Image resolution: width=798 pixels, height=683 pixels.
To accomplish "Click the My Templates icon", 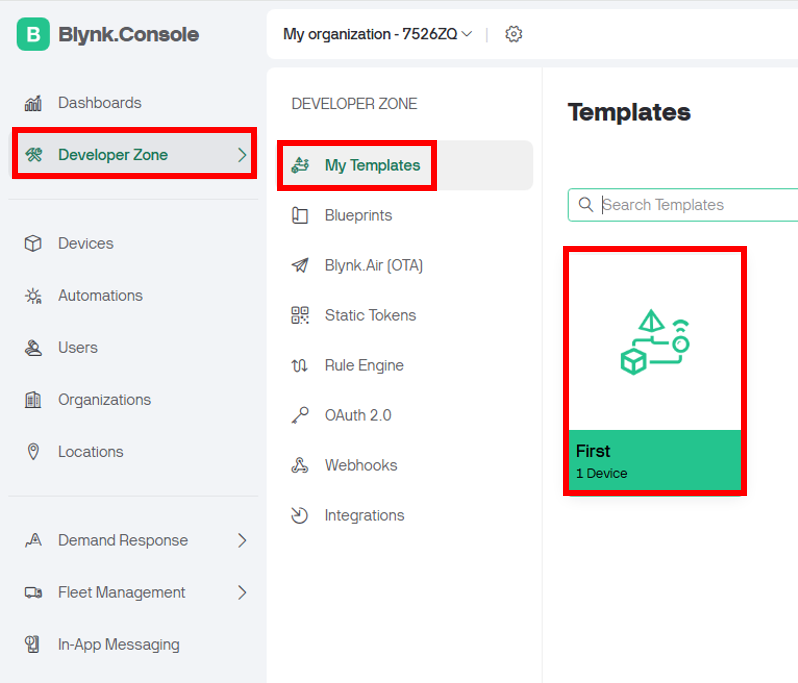I will [x=300, y=165].
